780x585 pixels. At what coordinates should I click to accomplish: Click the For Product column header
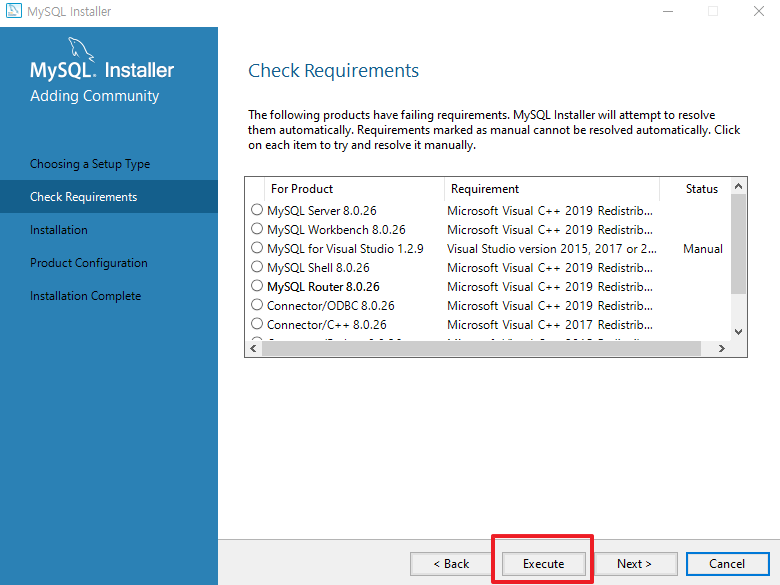[354, 189]
